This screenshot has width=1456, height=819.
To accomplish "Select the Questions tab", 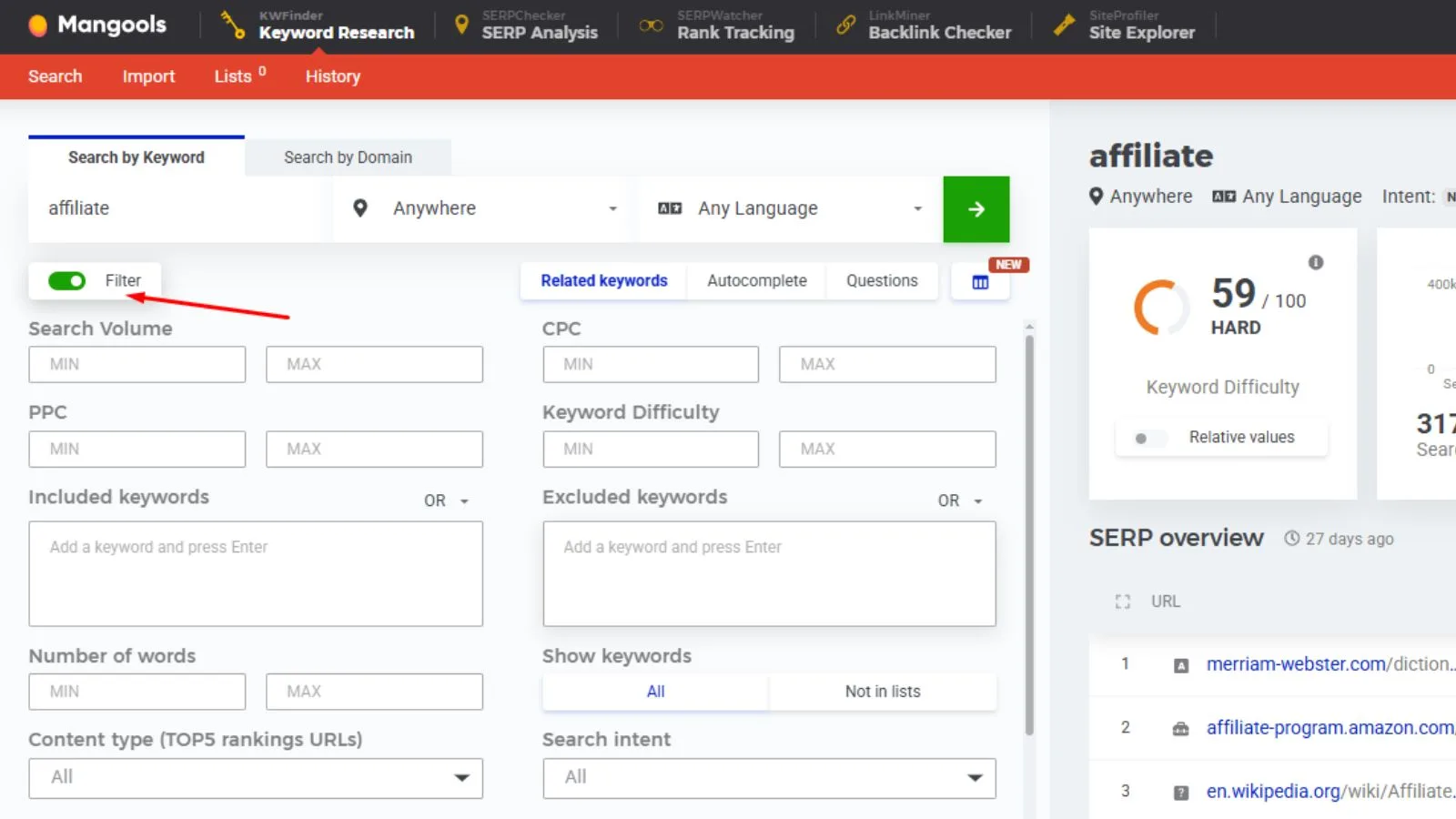I will point(882,280).
